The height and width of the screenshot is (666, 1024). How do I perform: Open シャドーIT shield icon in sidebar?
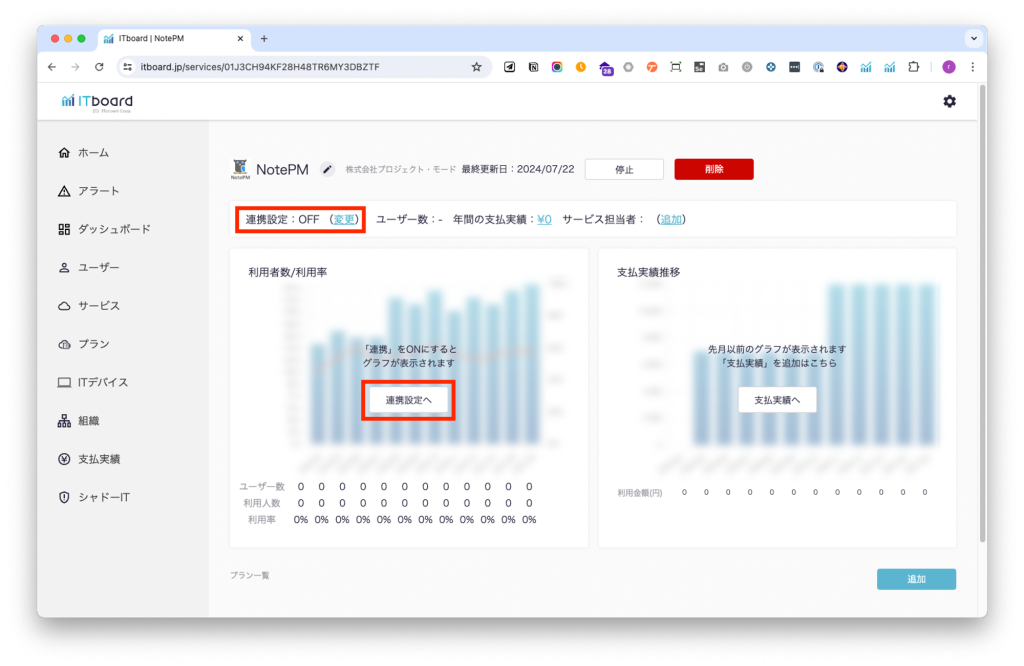[65, 497]
